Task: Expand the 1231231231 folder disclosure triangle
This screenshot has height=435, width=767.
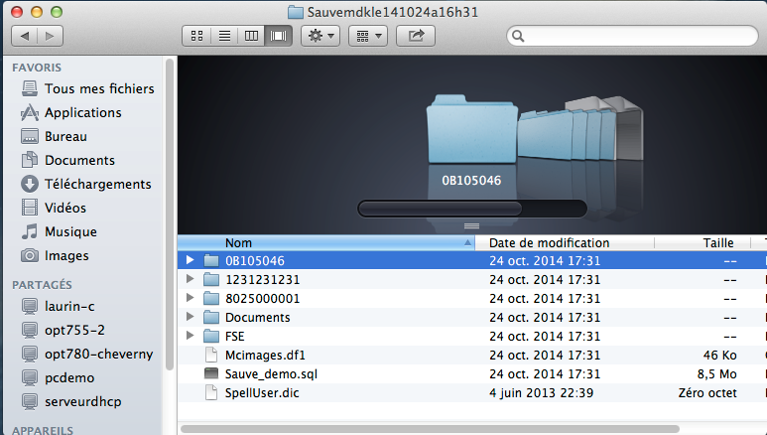Action: point(190,280)
